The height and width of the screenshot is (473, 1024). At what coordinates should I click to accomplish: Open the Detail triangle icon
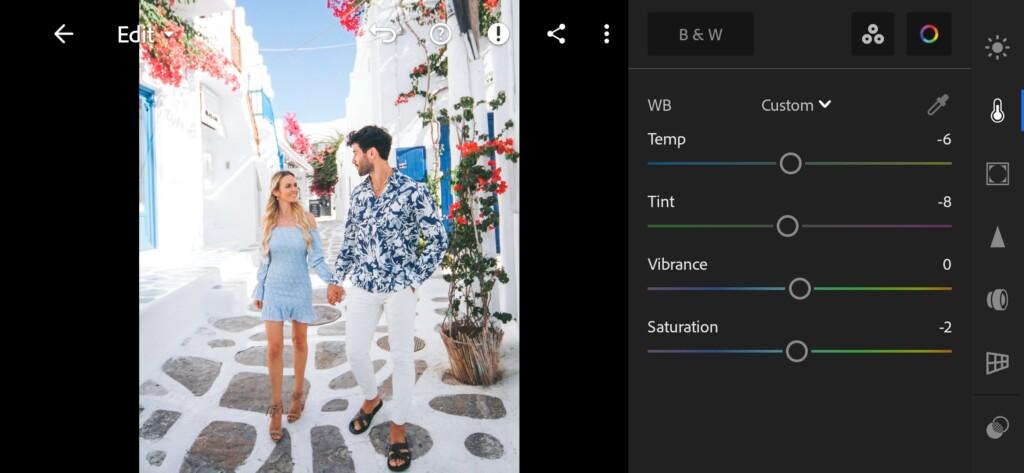[997, 236]
